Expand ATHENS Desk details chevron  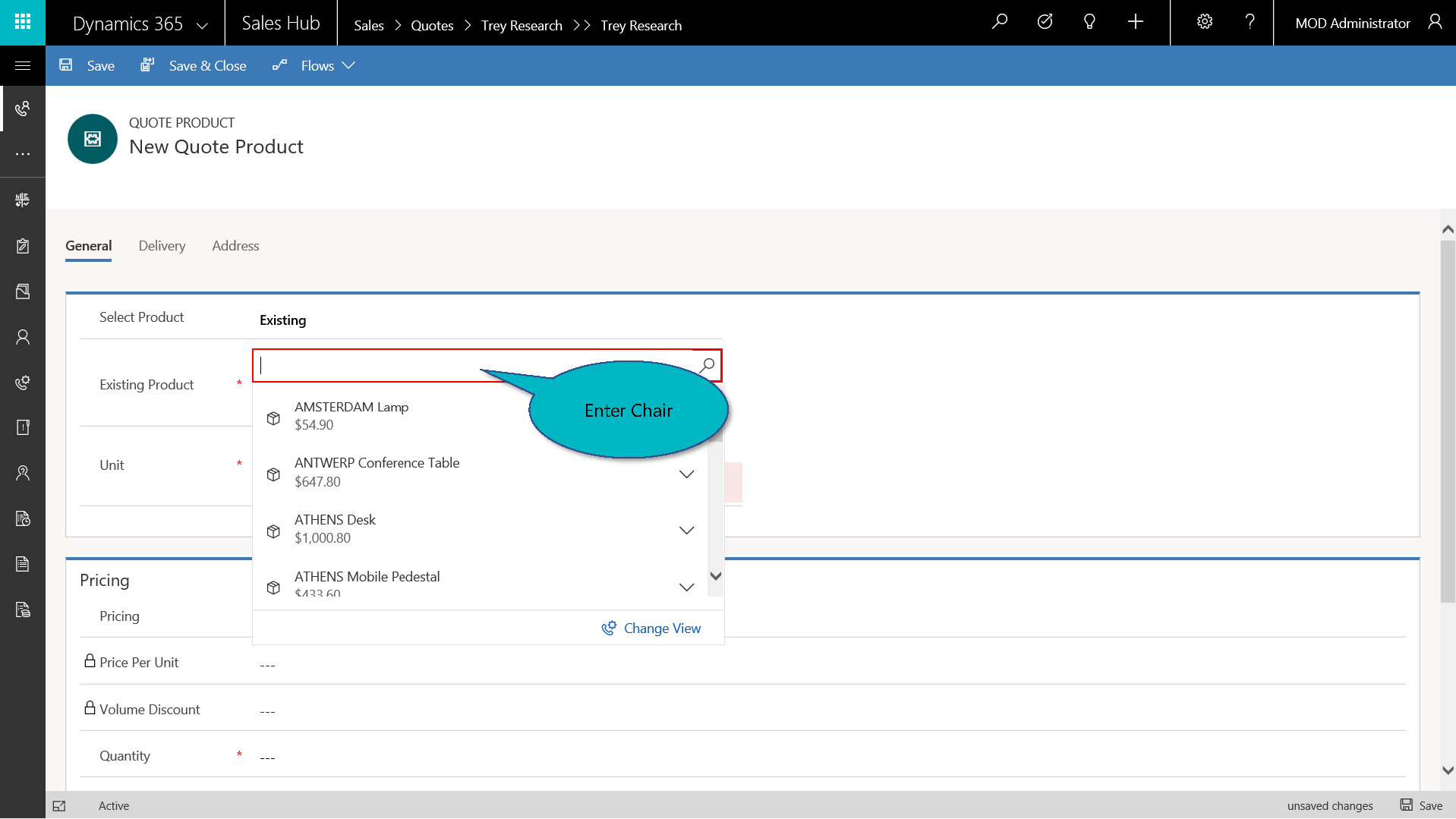[x=686, y=531]
